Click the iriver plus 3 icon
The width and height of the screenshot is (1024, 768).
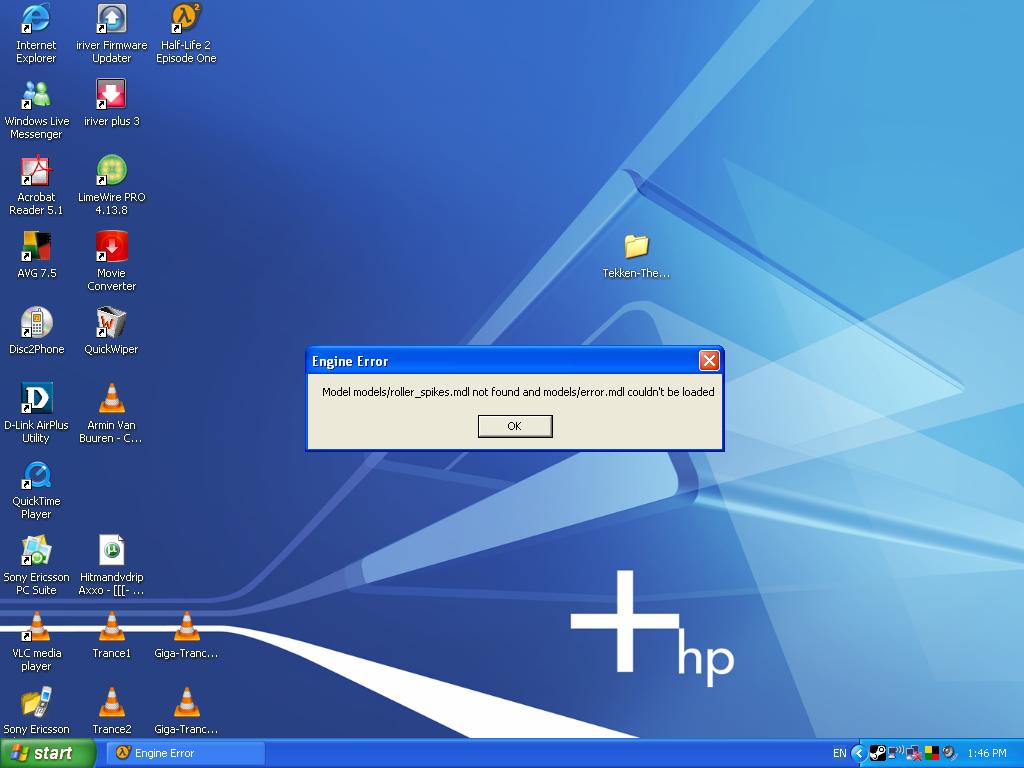tap(112, 103)
